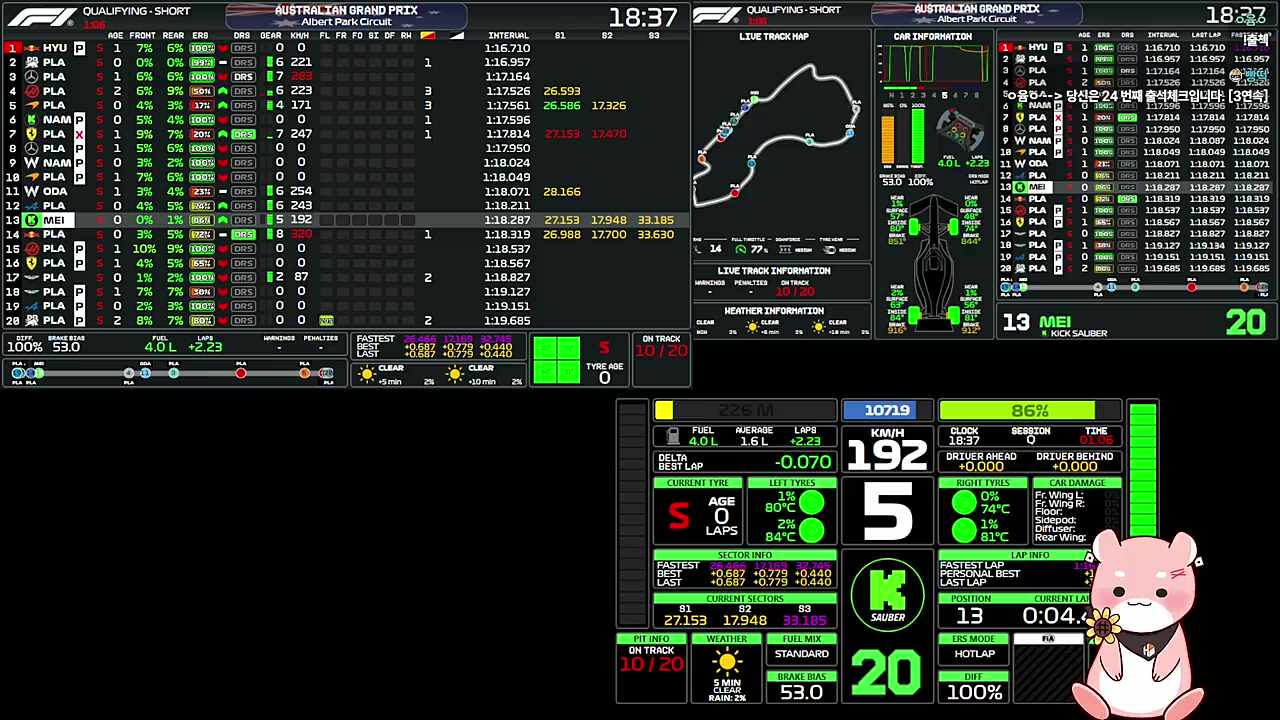Click the Kick Sauber logo in the dashboard centre
This screenshot has width=1280, height=720.
tap(887, 596)
